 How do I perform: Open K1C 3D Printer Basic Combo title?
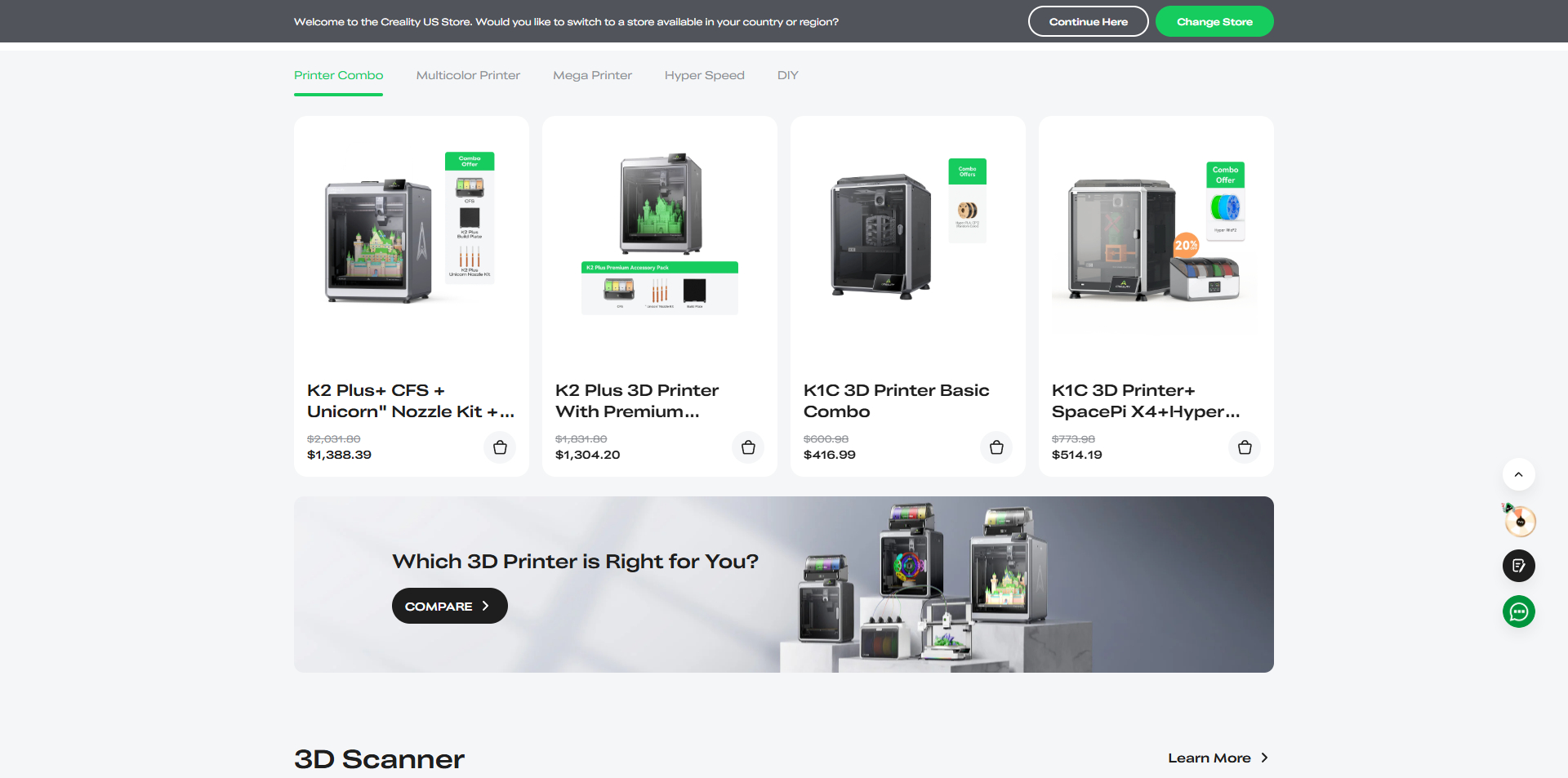[897, 401]
